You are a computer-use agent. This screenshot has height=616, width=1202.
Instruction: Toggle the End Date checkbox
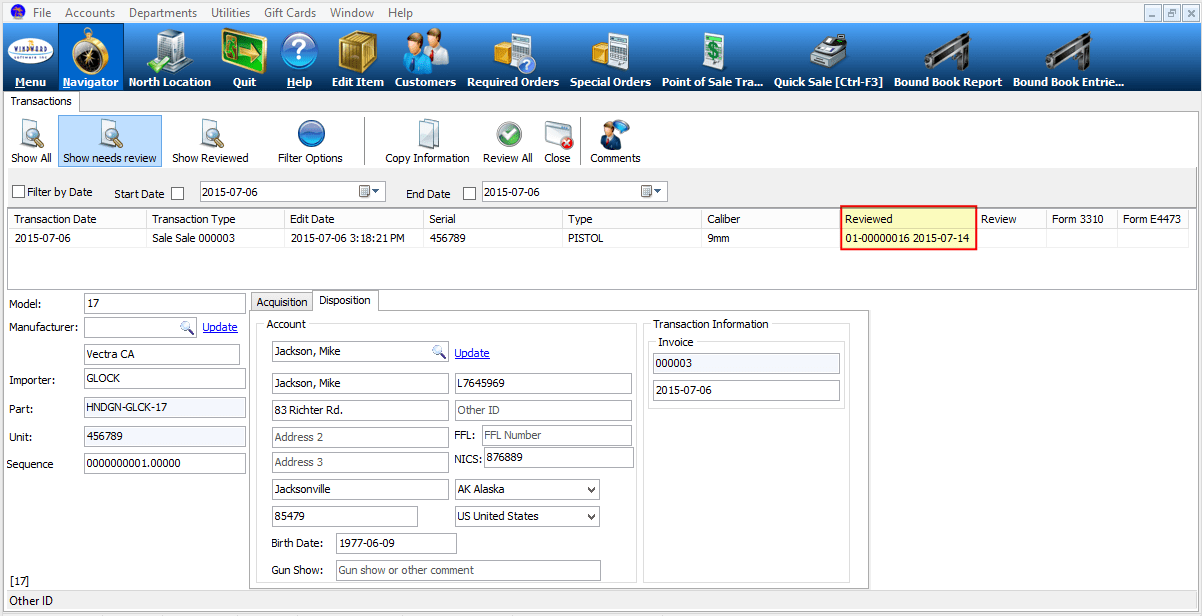click(469, 194)
